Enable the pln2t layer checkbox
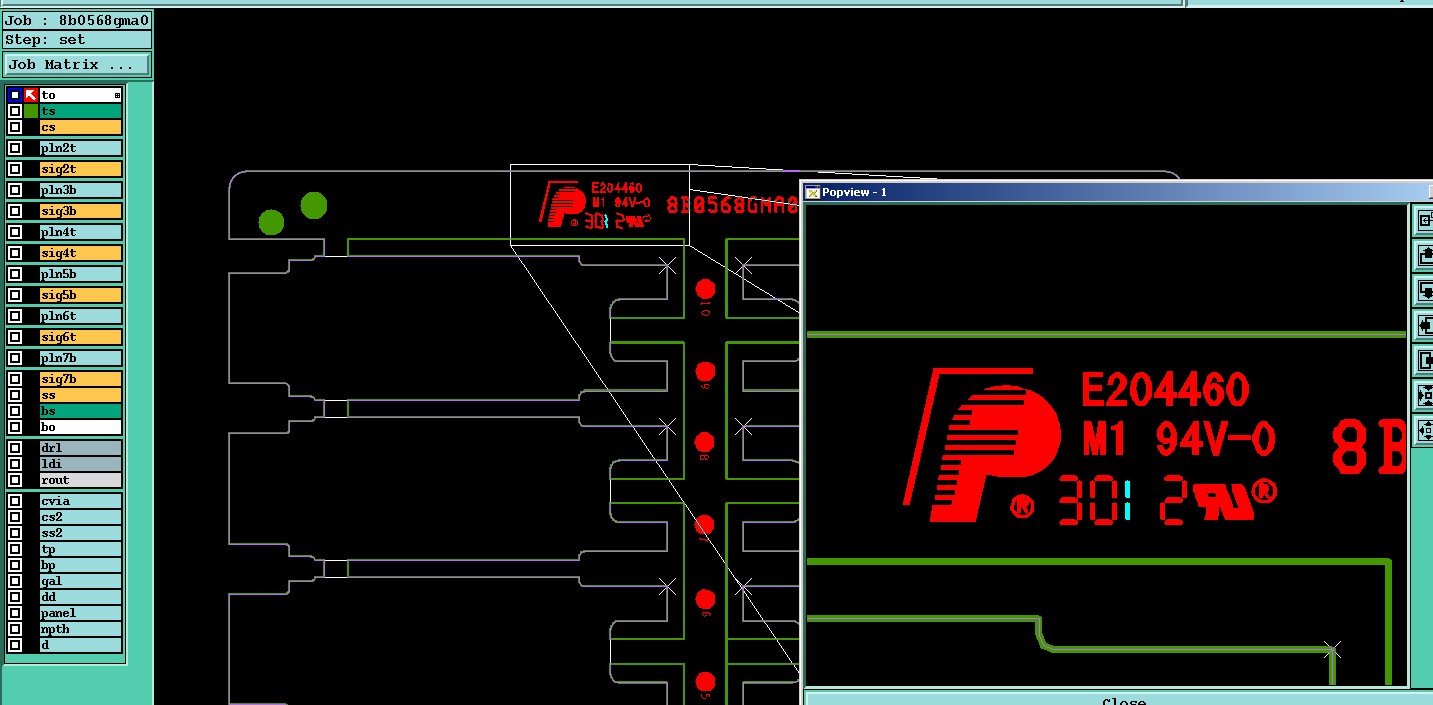 pyautogui.click(x=15, y=148)
